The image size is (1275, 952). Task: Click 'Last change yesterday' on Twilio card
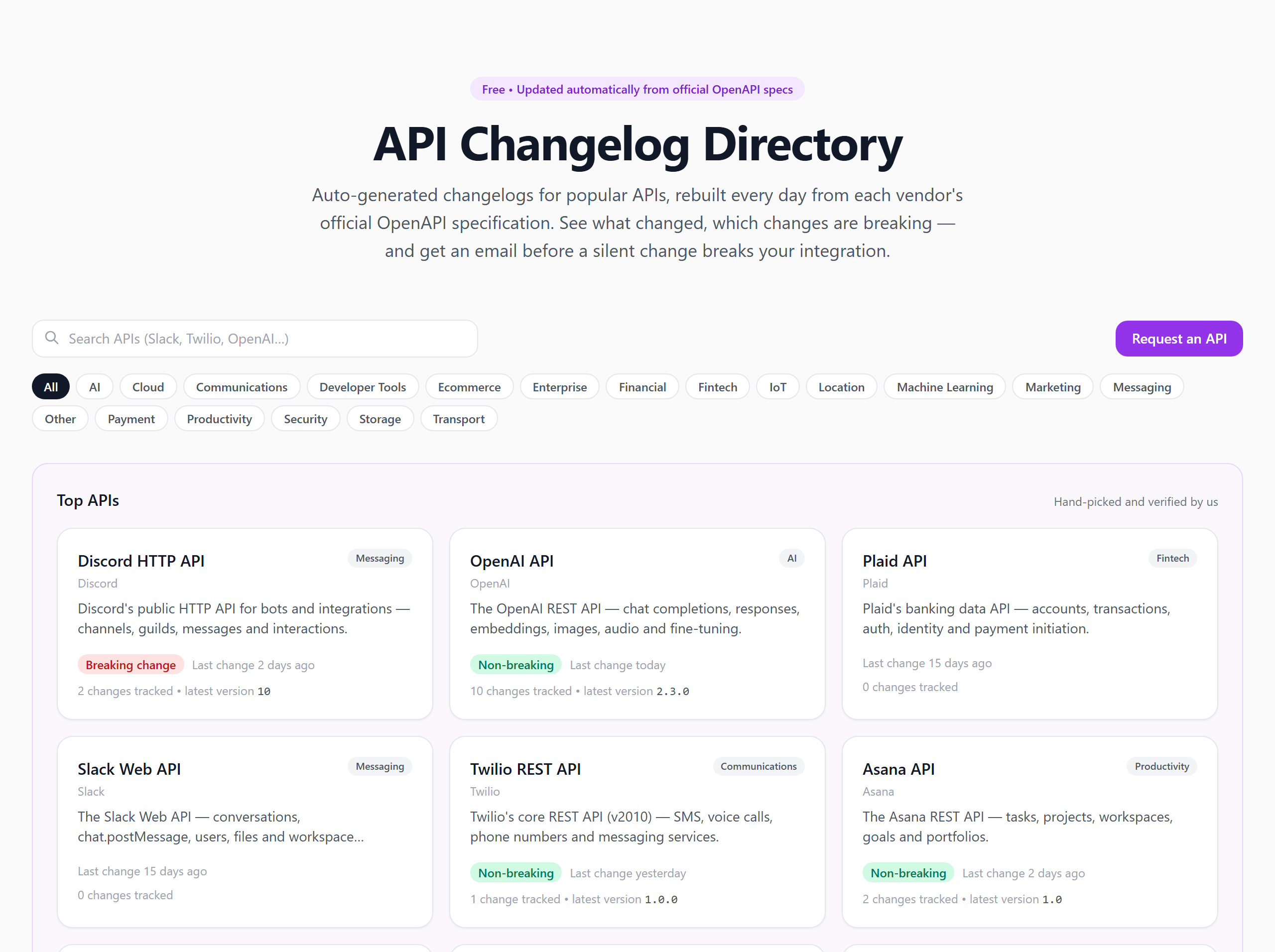point(628,872)
